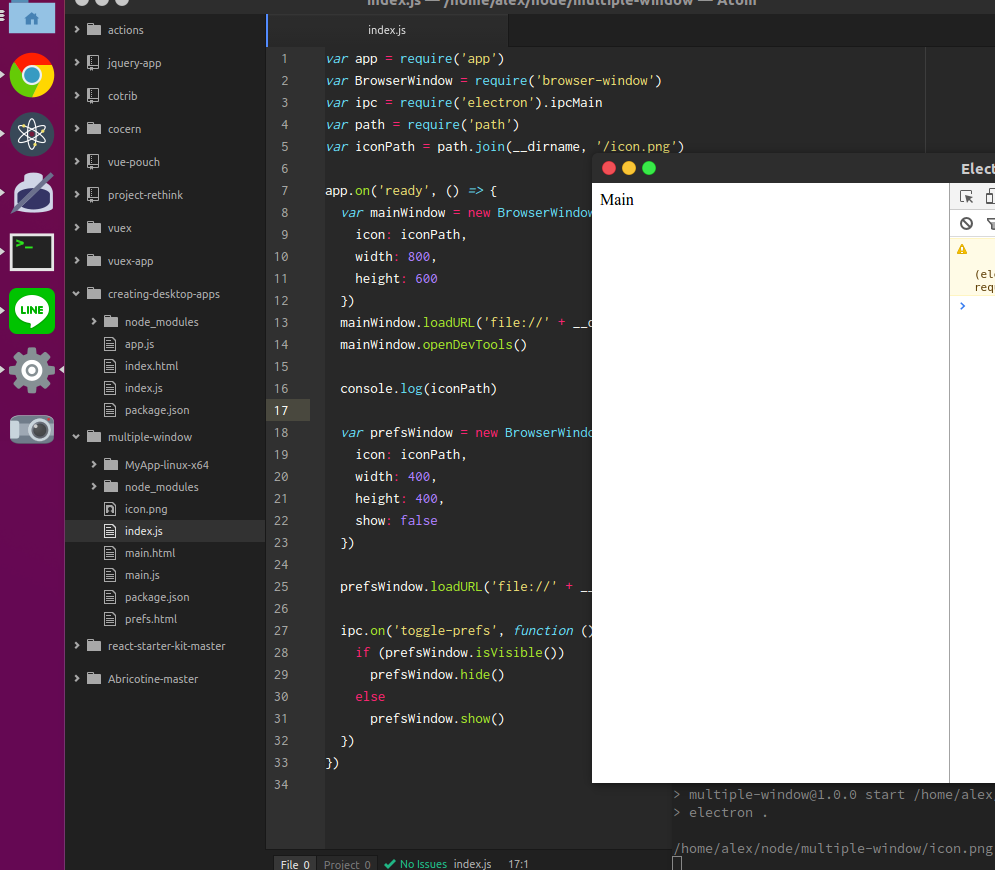
Task: Open main.html in the tree
Action: coord(150,553)
